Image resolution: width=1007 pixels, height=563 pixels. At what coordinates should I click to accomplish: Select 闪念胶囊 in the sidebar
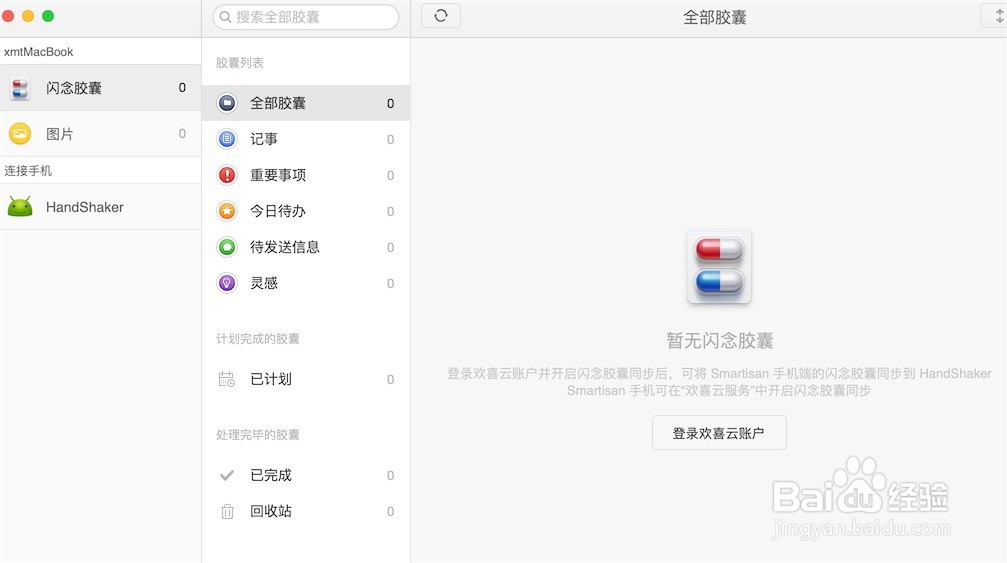tap(100, 88)
